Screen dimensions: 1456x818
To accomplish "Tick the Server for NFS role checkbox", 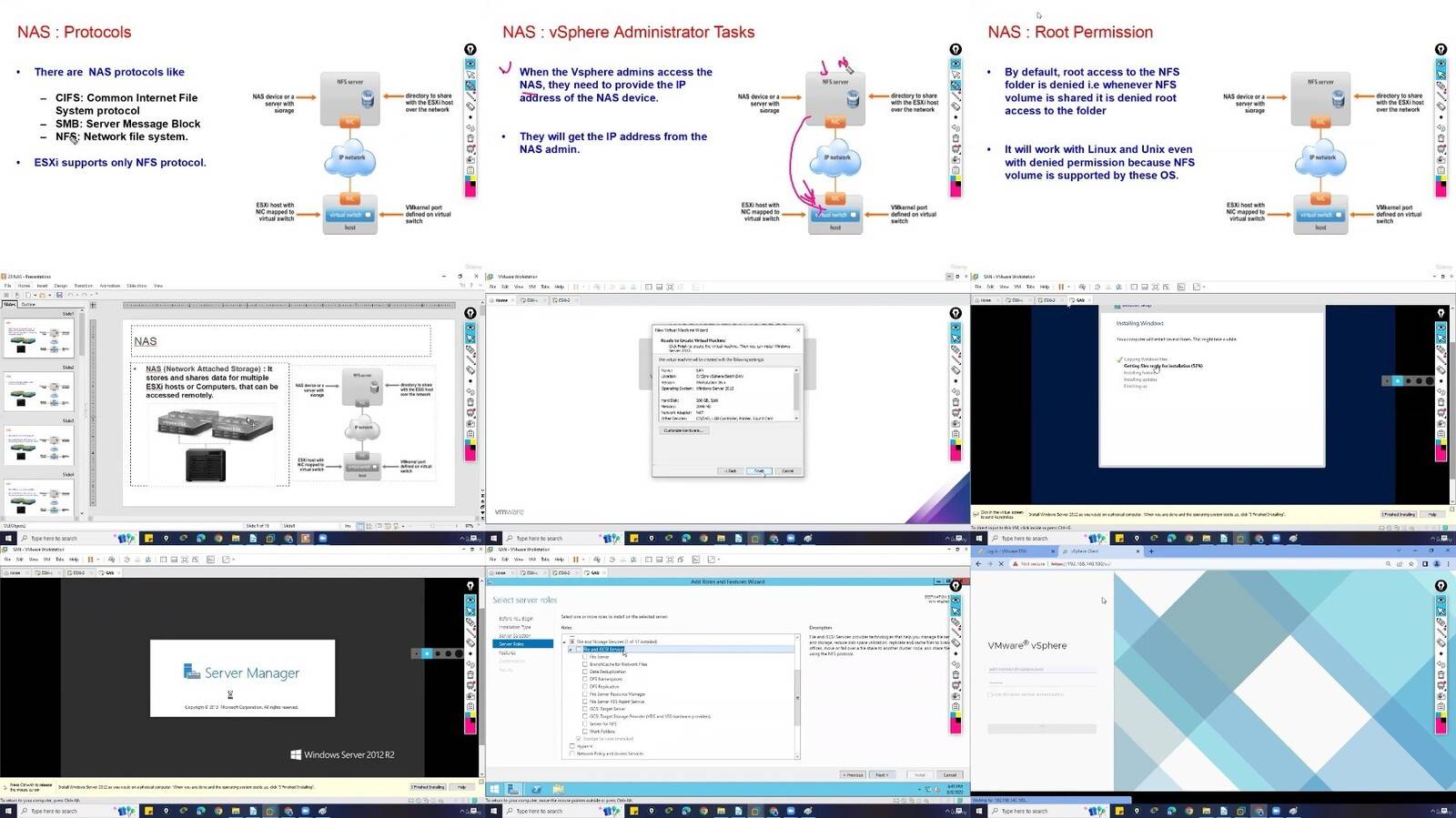I will [x=584, y=724].
